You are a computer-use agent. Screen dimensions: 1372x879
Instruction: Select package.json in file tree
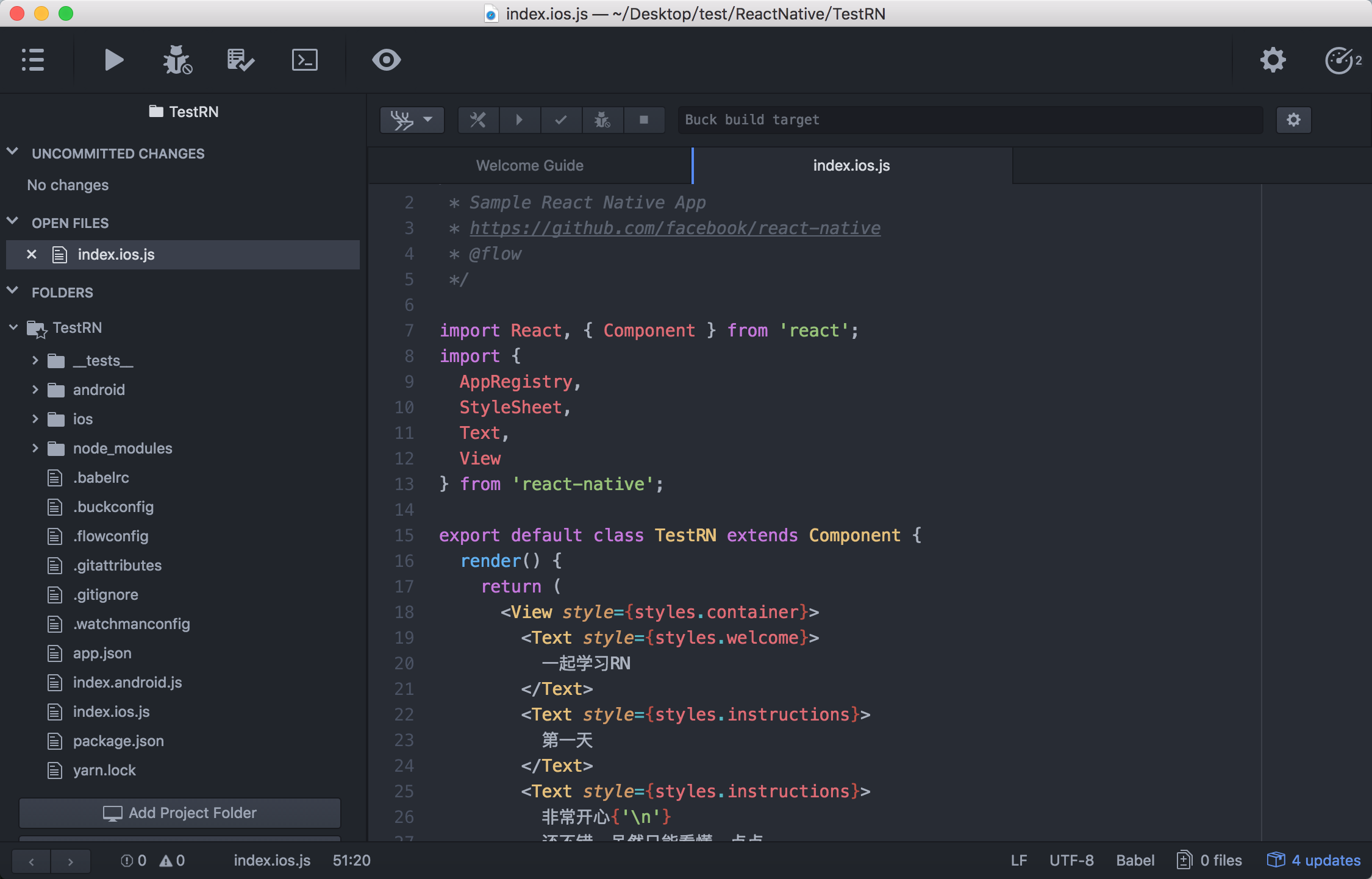tap(118, 741)
